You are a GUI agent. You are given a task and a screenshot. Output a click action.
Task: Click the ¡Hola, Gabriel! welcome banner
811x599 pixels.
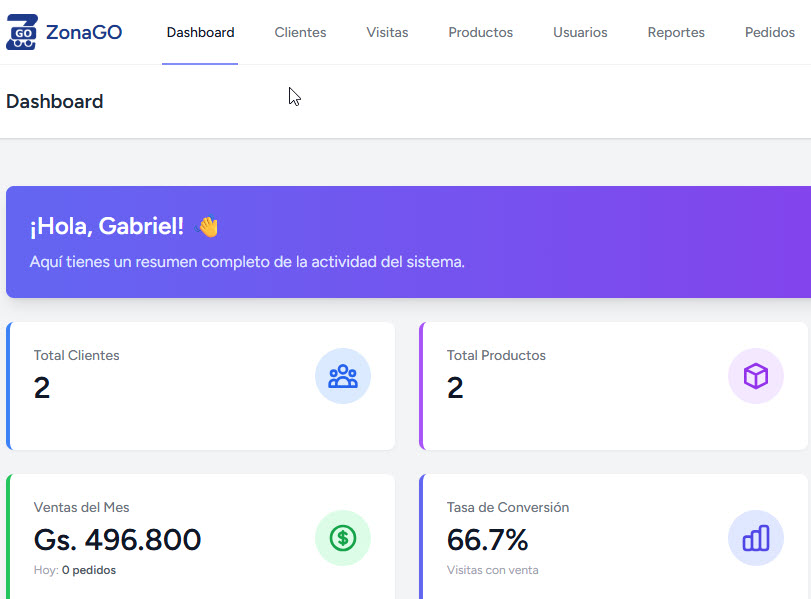pos(400,242)
